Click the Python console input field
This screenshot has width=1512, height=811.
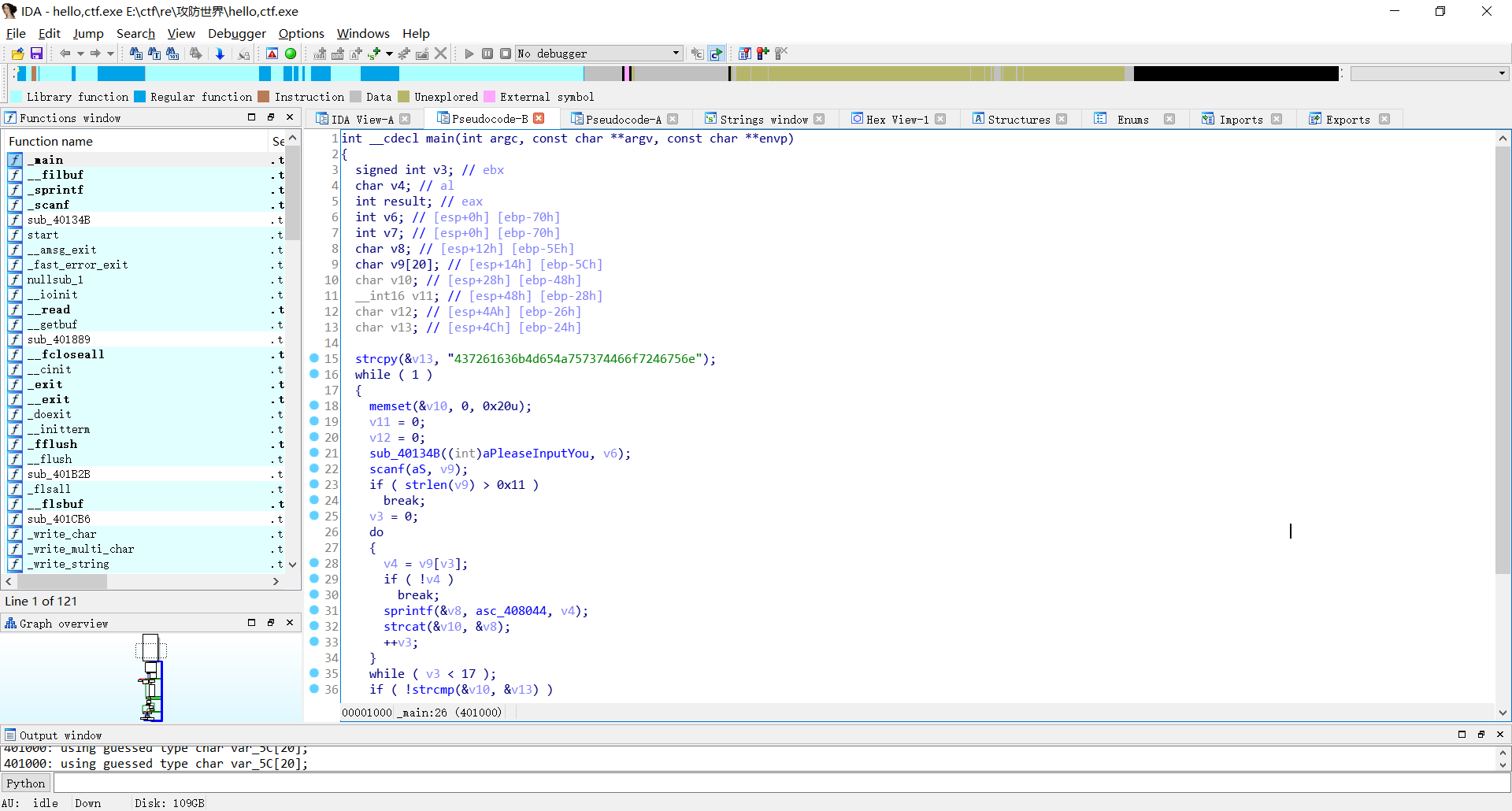[781, 783]
